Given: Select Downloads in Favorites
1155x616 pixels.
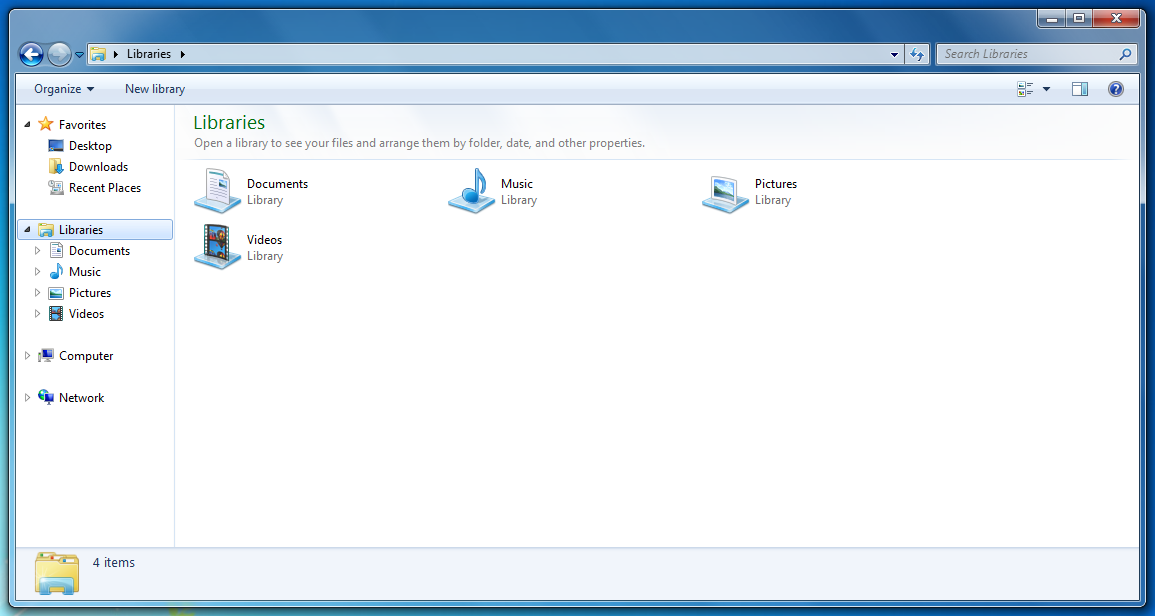Looking at the screenshot, I should [x=98, y=167].
